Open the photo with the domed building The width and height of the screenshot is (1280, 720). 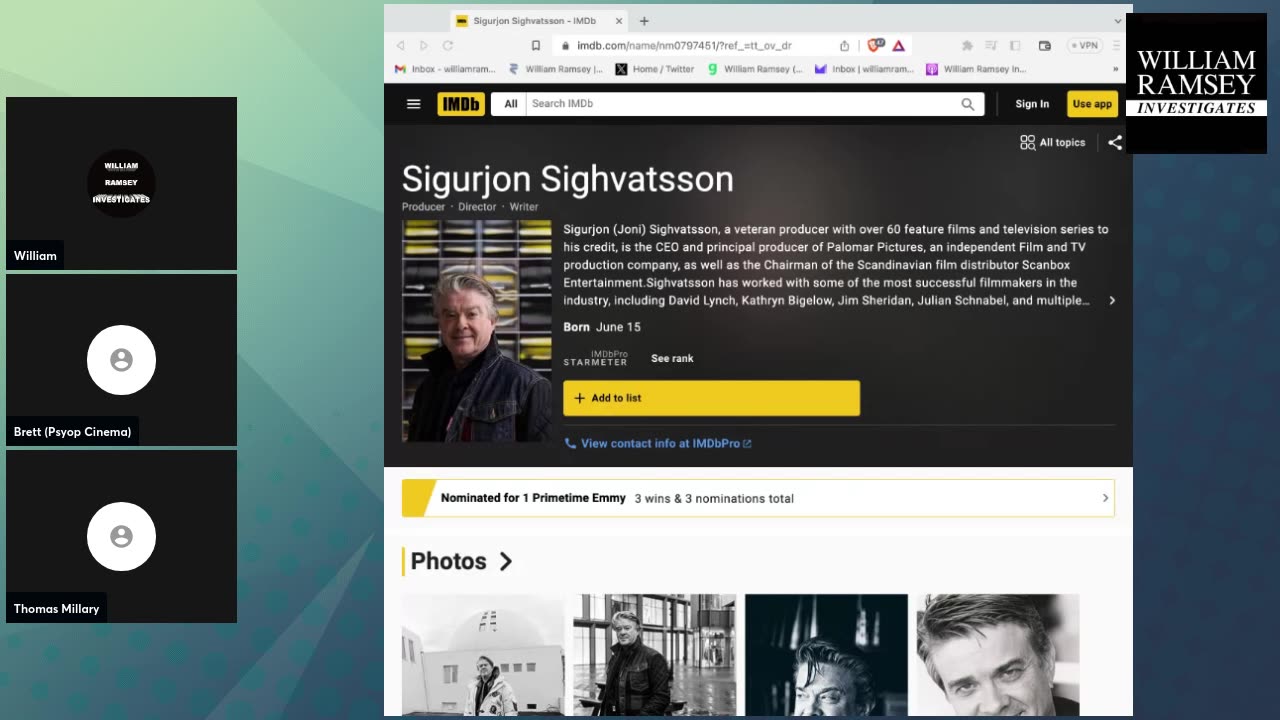[x=483, y=655]
